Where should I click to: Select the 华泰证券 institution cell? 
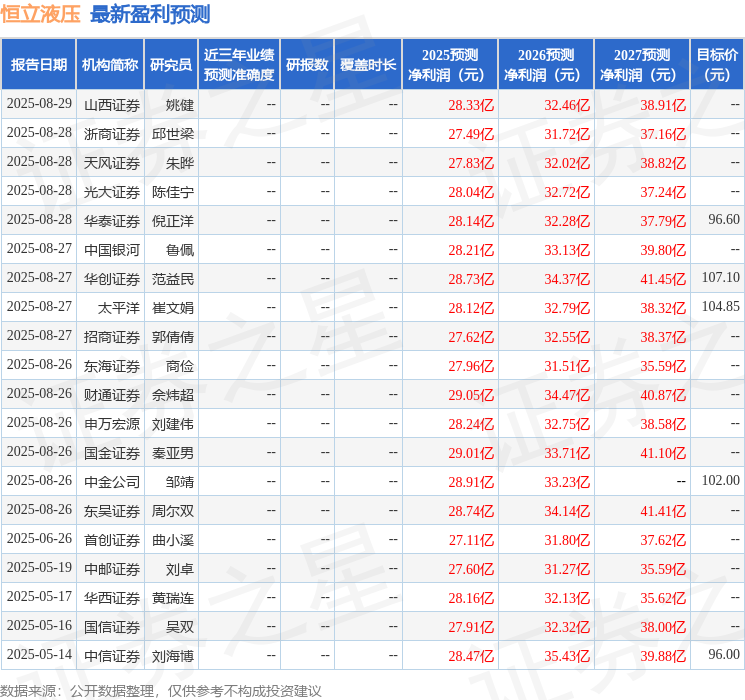[112, 221]
